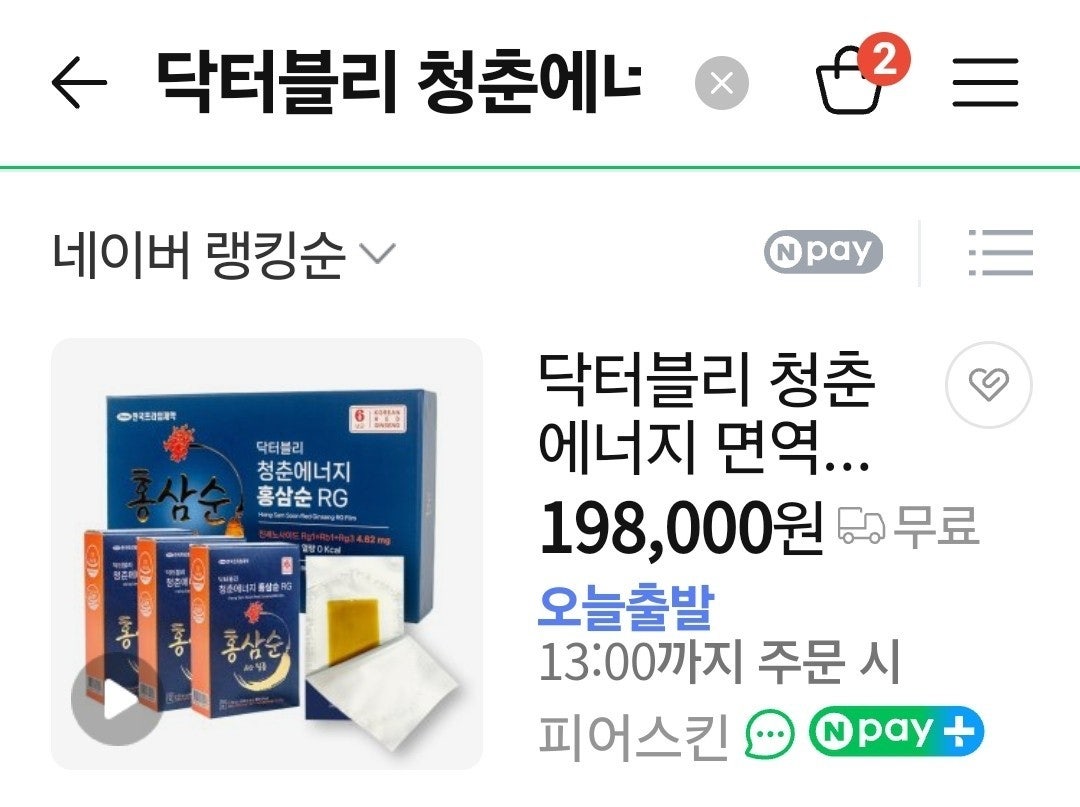
Task: Toggle the Npay filter
Action: (x=823, y=251)
